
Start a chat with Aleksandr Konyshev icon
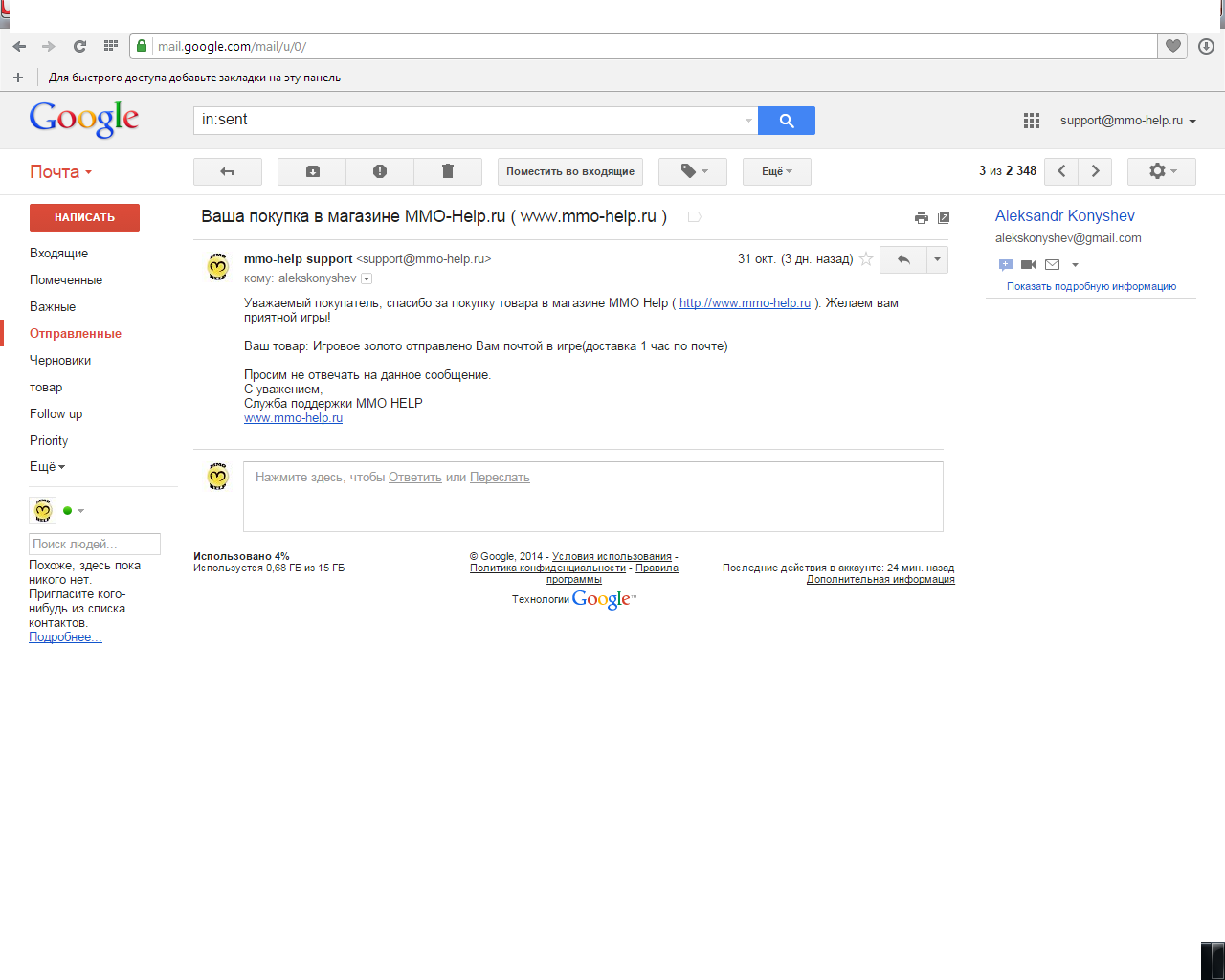click(1005, 265)
